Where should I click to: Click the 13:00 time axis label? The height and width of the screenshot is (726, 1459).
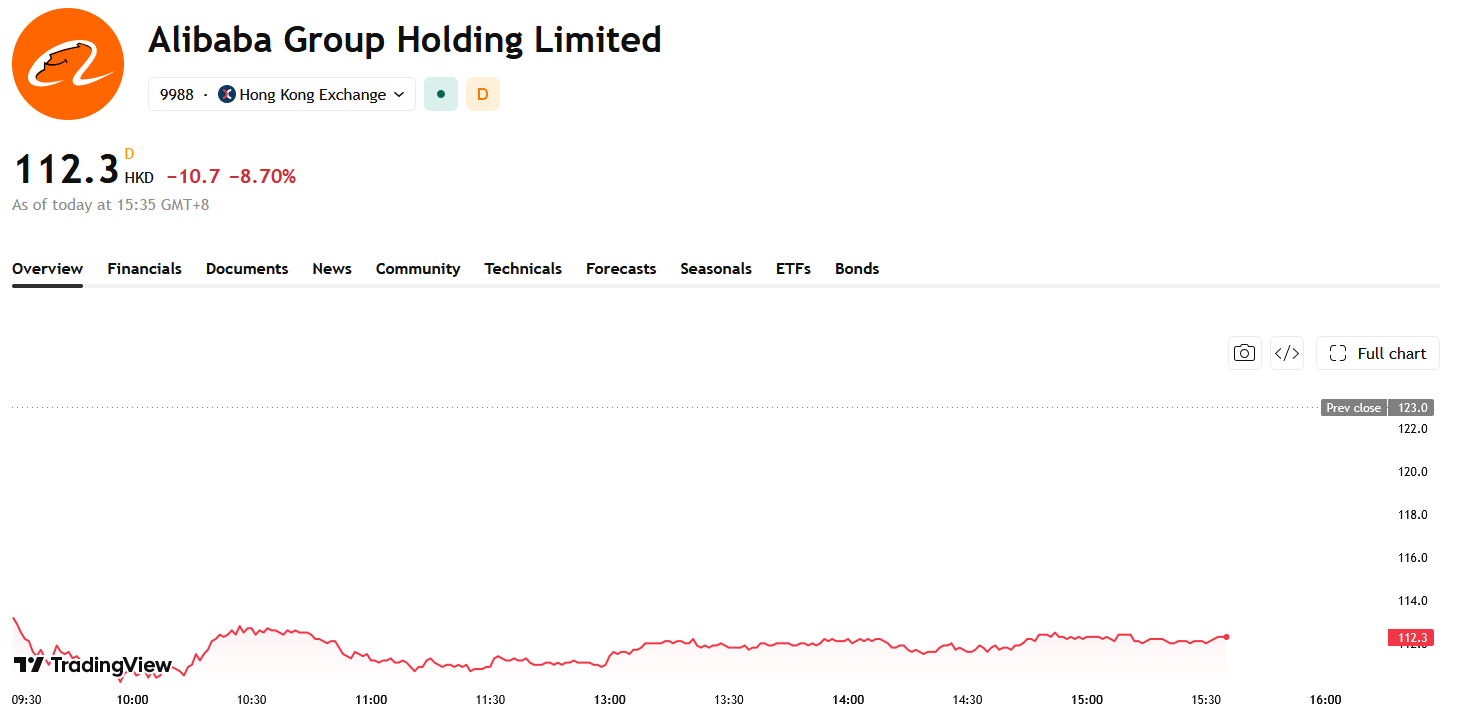pyautogui.click(x=609, y=699)
